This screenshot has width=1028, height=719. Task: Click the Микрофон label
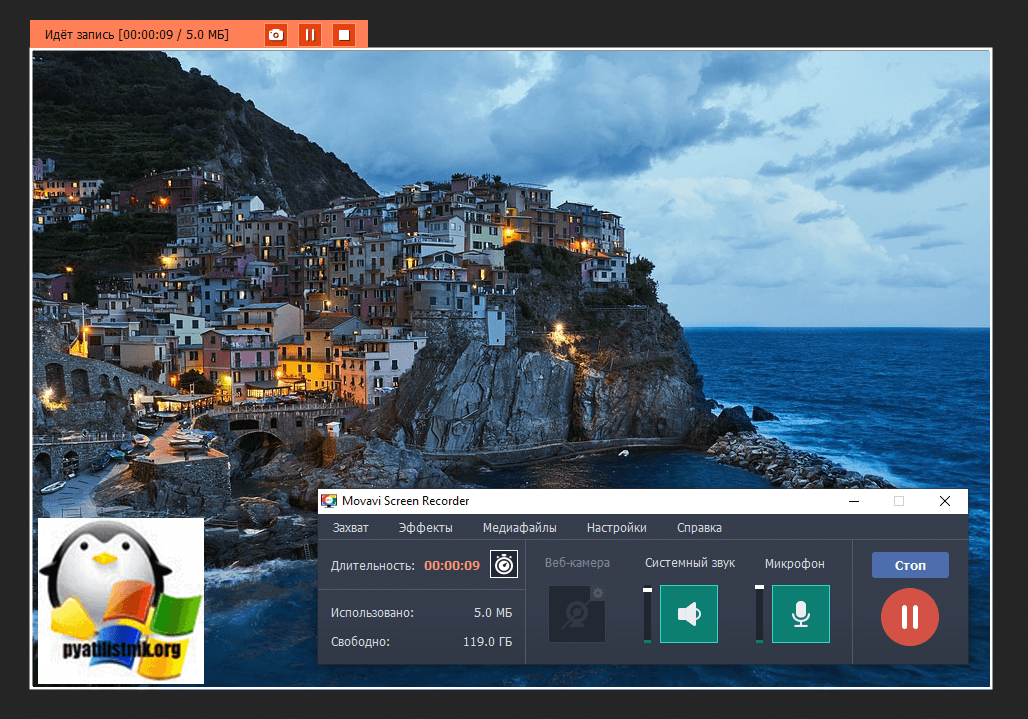pos(795,564)
